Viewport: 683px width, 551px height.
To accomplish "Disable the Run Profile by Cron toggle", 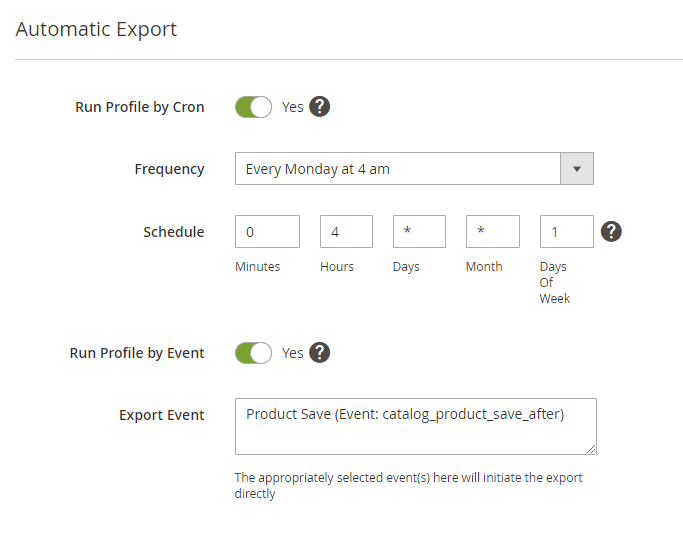I will click(253, 107).
